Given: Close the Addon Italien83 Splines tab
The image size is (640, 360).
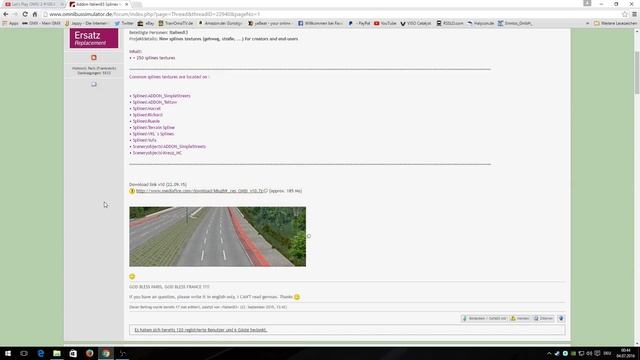Looking at the screenshot, I should click(127, 4).
